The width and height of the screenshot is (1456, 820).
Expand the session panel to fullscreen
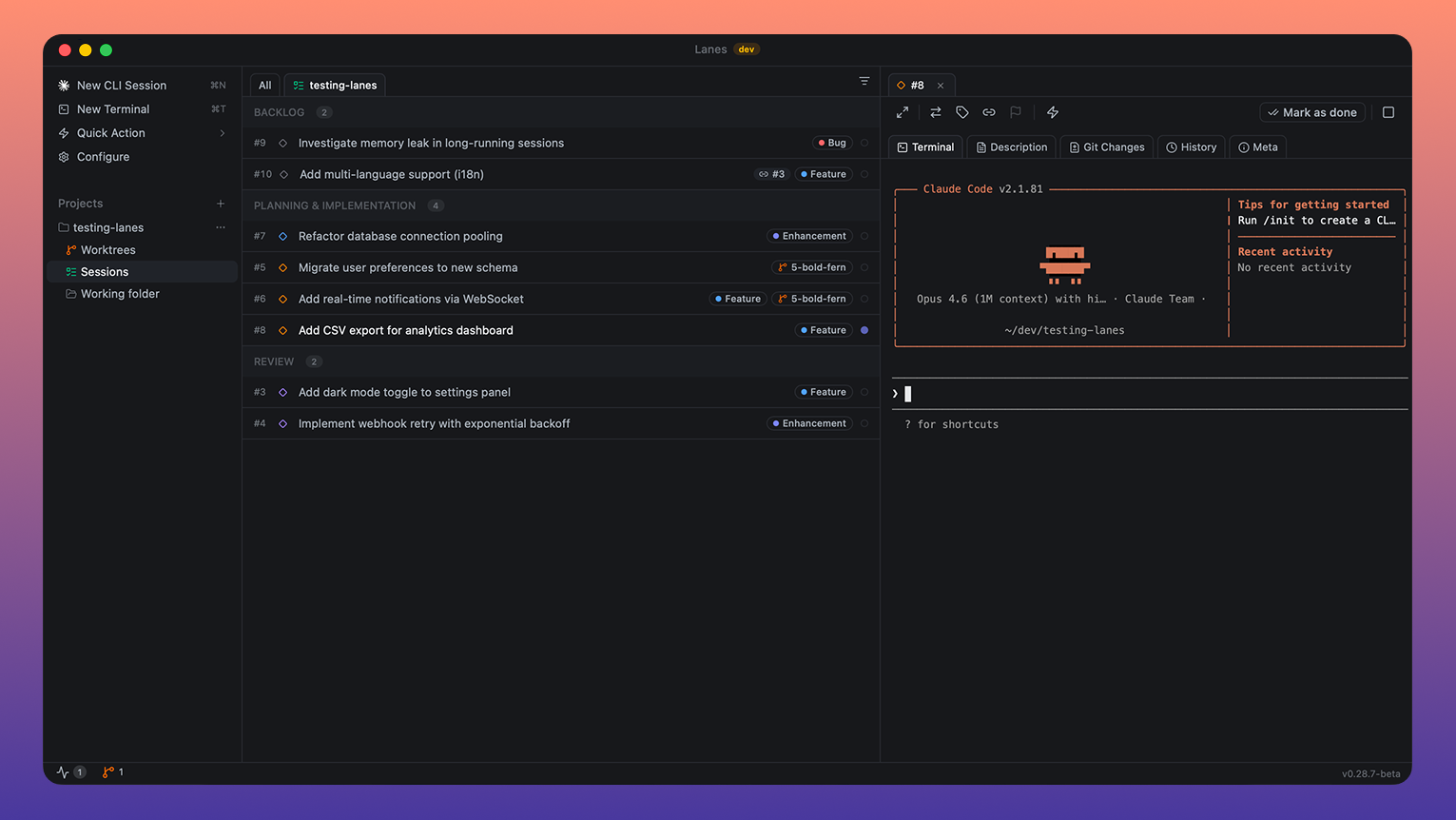point(903,112)
